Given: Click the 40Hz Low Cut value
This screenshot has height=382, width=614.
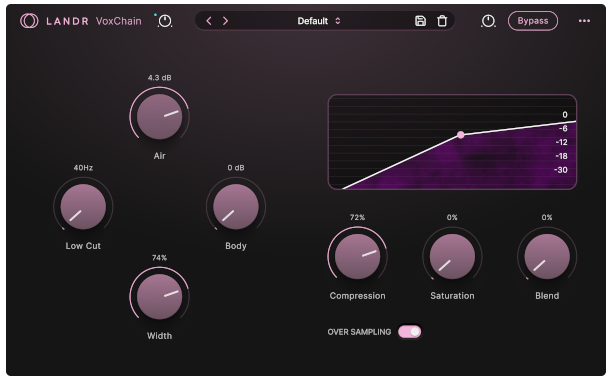Looking at the screenshot, I should click(83, 168).
